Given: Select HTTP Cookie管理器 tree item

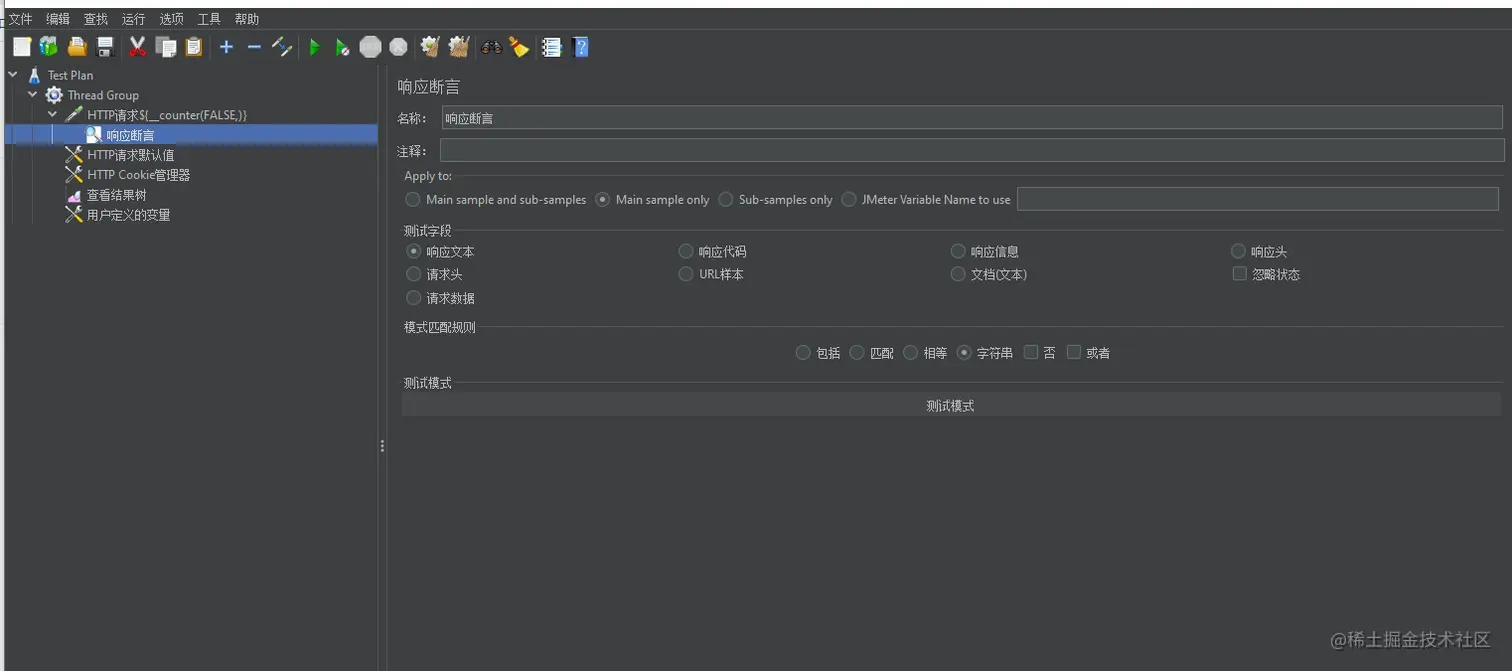Looking at the screenshot, I should [138, 175].
